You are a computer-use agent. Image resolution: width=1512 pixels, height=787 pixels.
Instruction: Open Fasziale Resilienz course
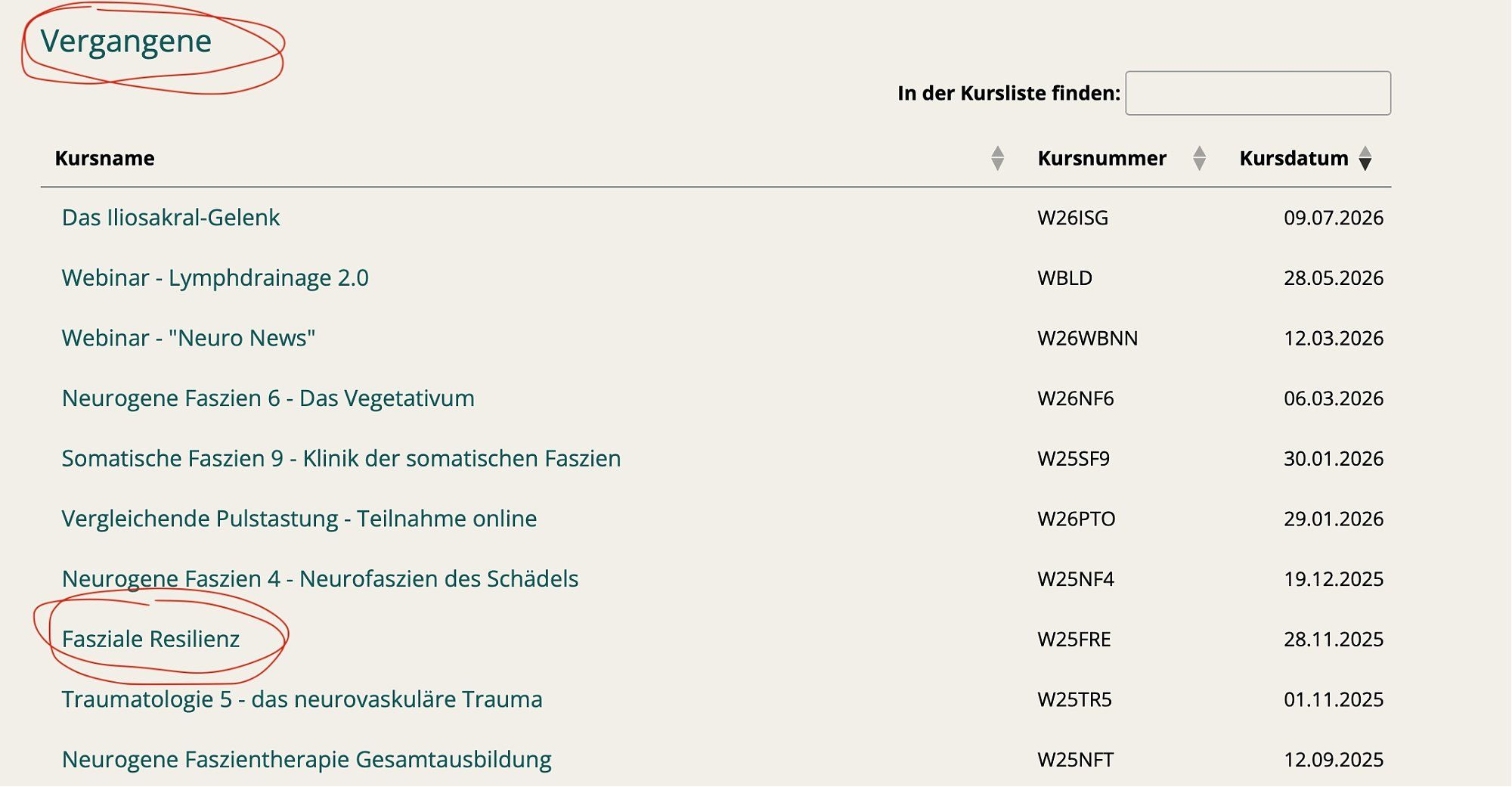[x=150, y=640]
